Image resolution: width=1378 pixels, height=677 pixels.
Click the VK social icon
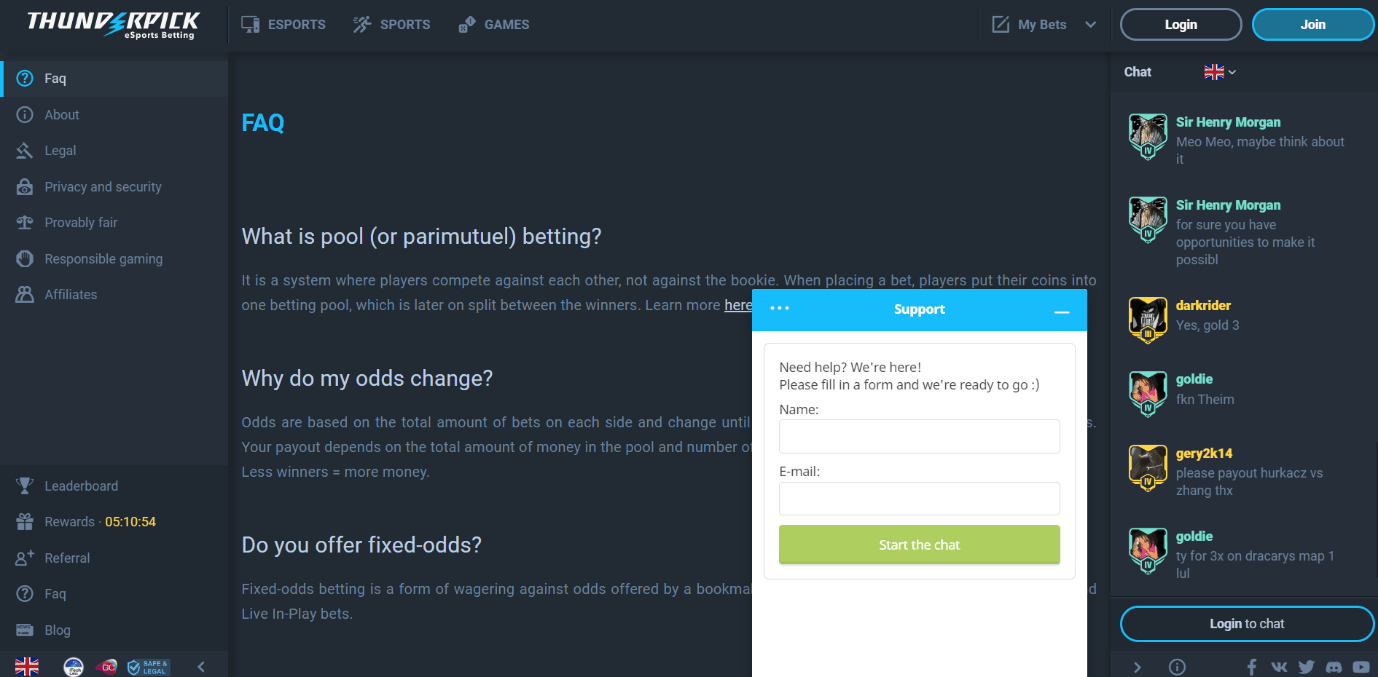1279,667
